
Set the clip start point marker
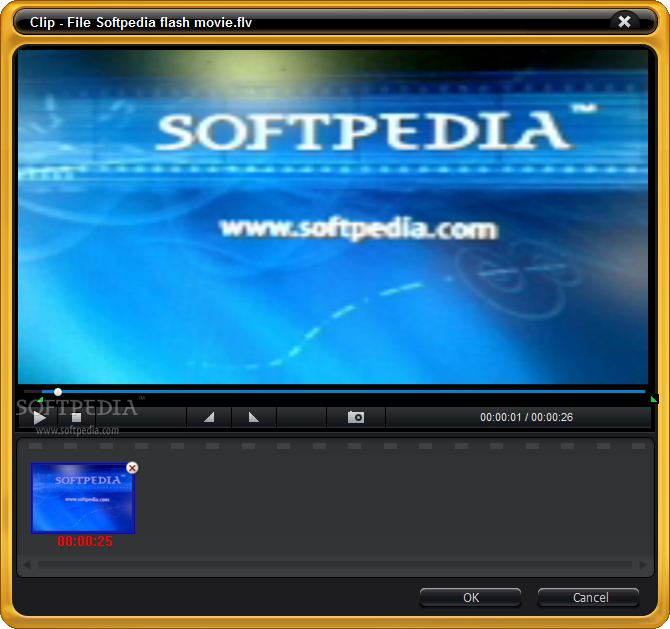tap(209, 417)
